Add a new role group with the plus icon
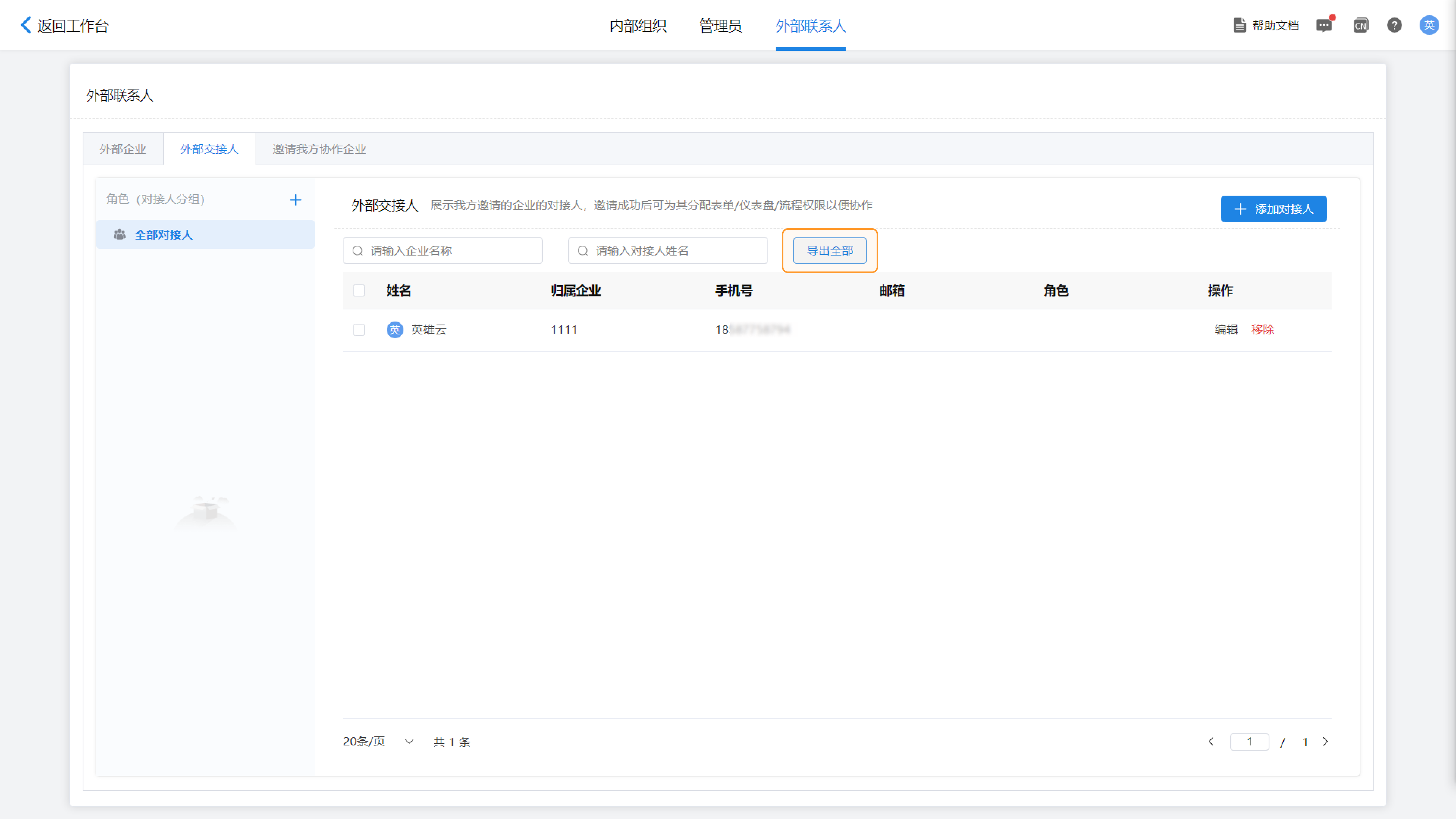This screenshot has height=819, width=1456. pos(295,199)
